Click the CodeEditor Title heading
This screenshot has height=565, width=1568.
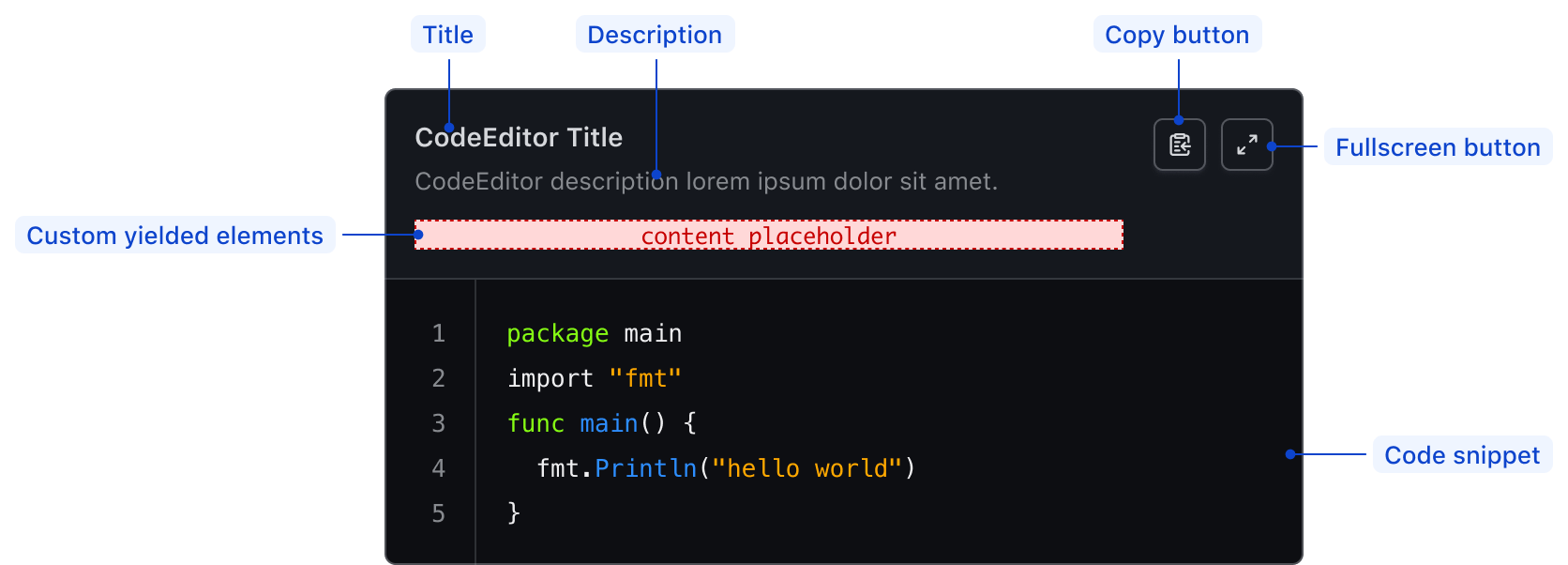[x=519, y=138]
